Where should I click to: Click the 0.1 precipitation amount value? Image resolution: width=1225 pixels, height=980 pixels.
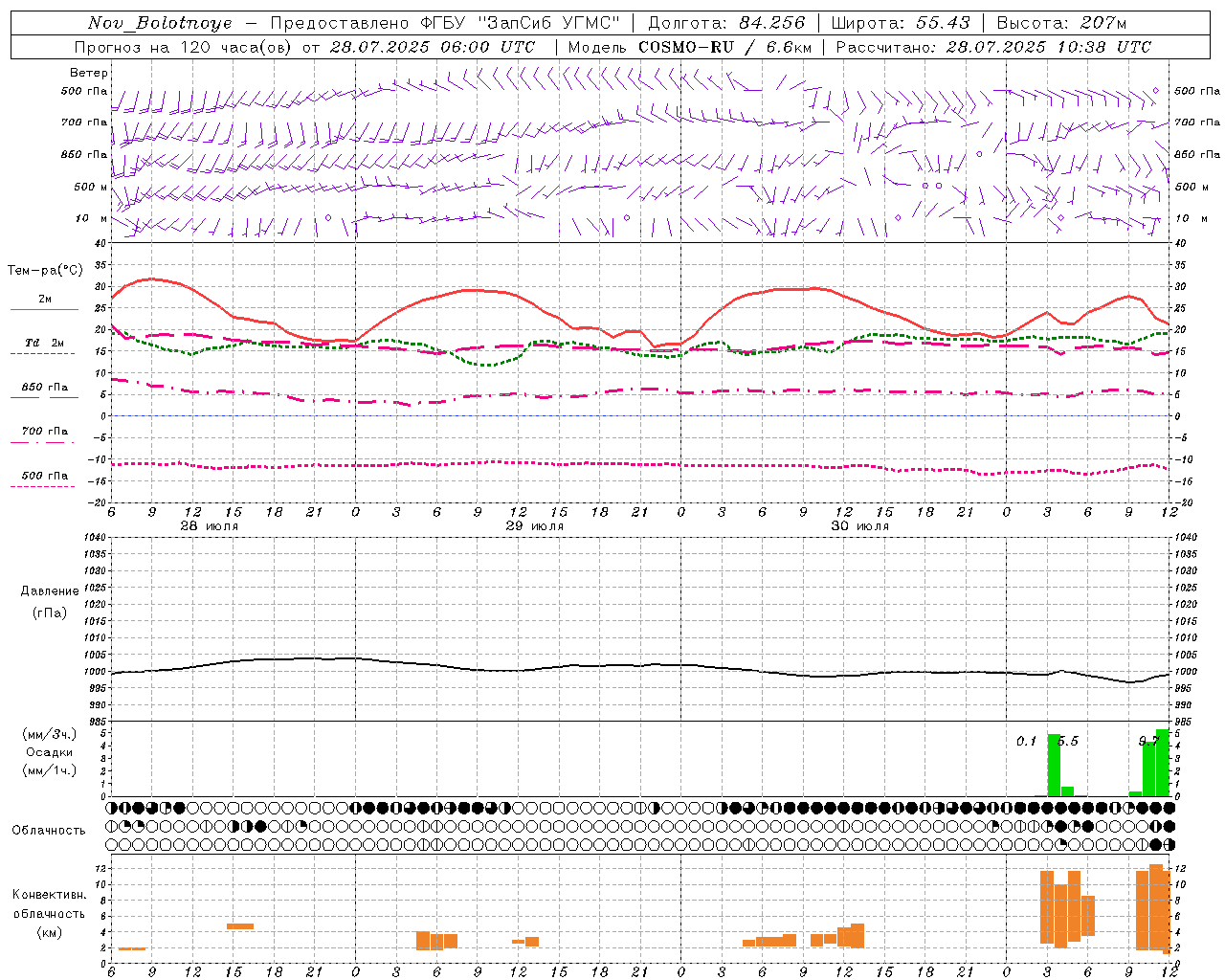point(1026,742)
